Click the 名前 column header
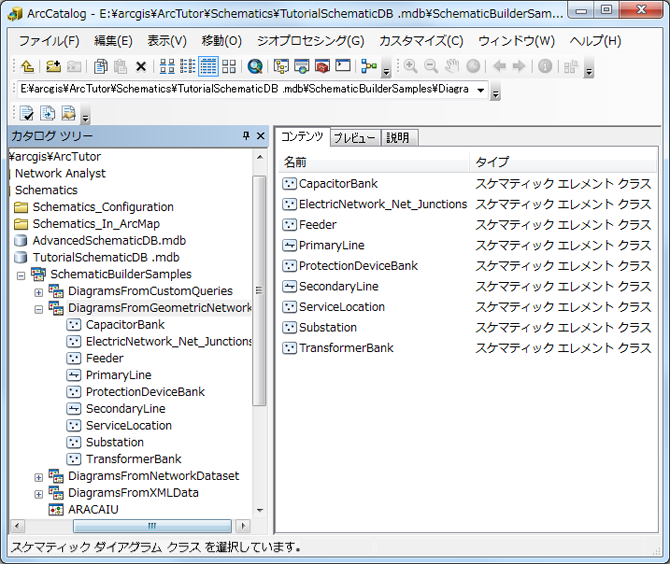Screen dimensions: 670x564 (x=295, y=162)
